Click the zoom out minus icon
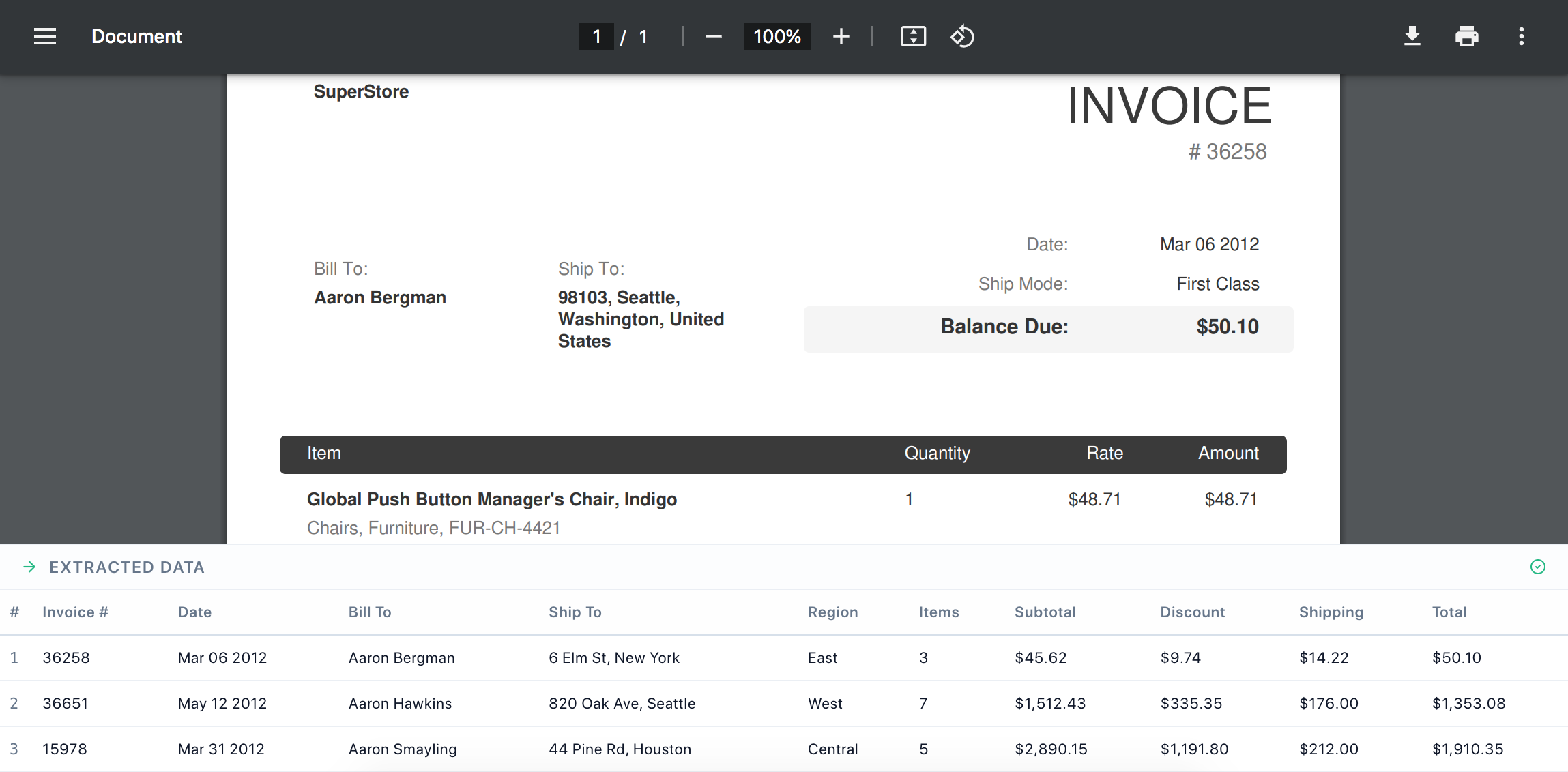The width and height of the screenshot is (1568, 772). (x=713, y=36)
